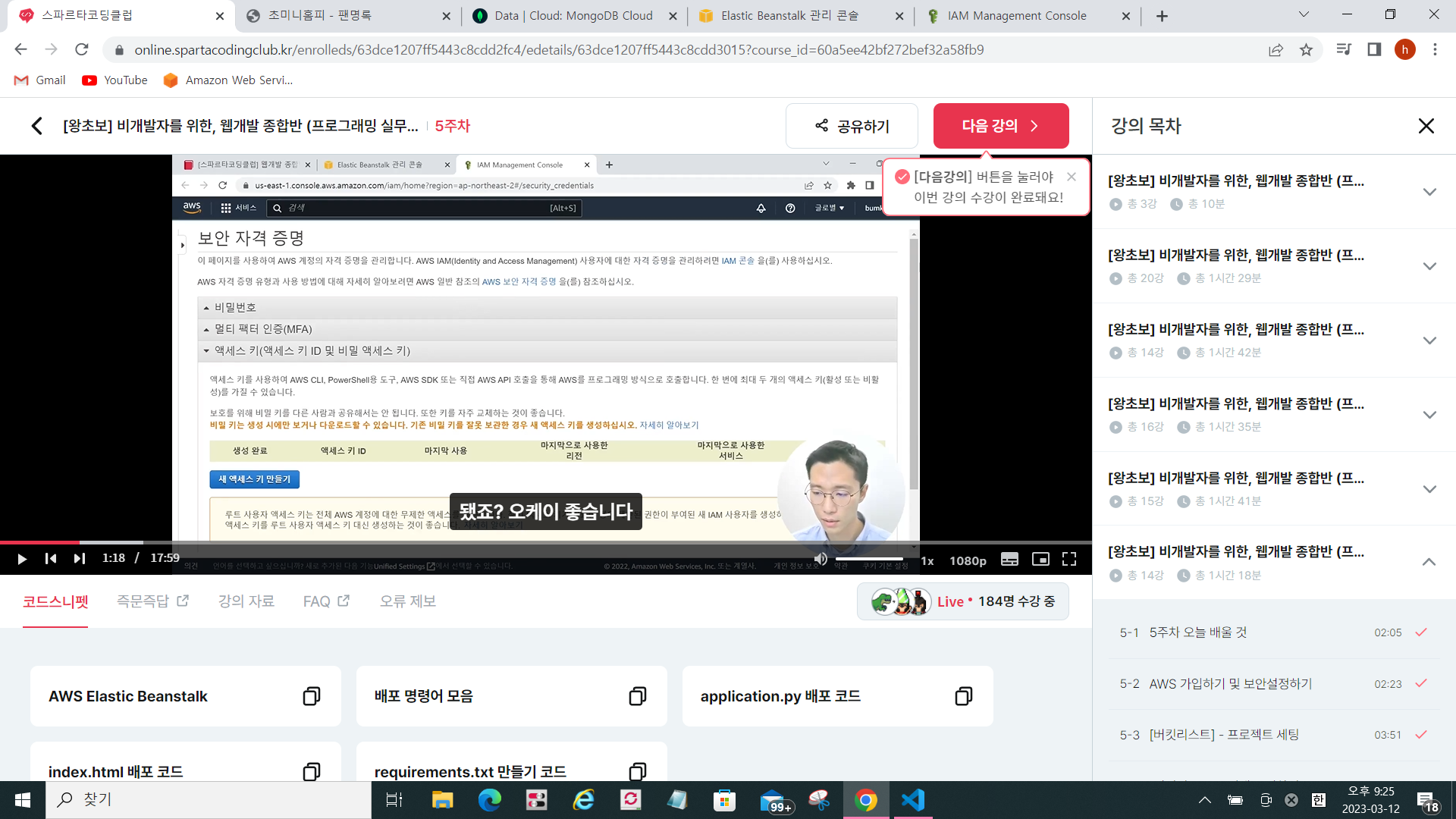Screen dimensions: 1456x819
Task: Open lecture 5-2 AWS 가입하기
Action: pyautogui.click(x=1274, y=684)
